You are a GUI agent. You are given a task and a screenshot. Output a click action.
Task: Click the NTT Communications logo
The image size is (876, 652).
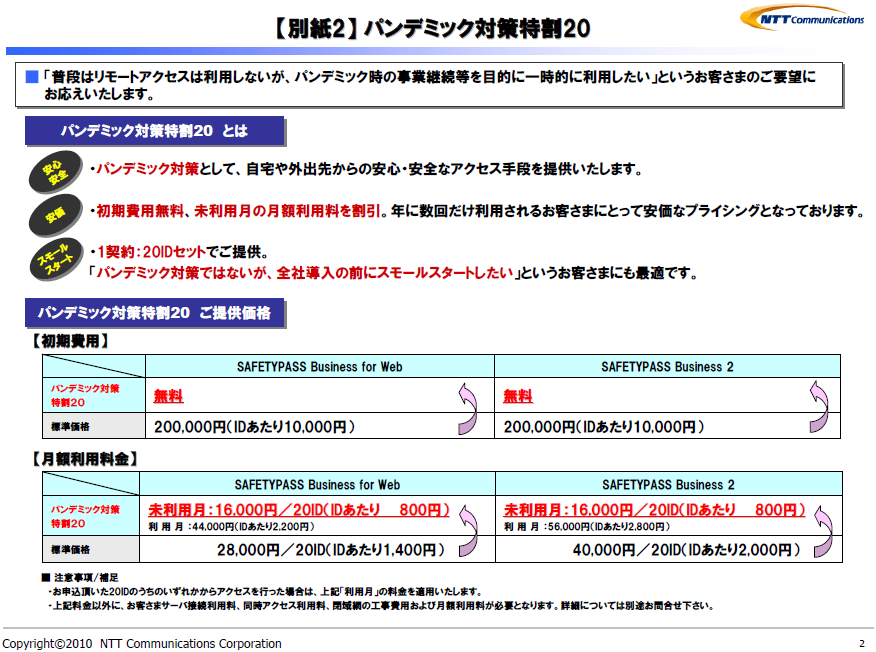(802, 18)
